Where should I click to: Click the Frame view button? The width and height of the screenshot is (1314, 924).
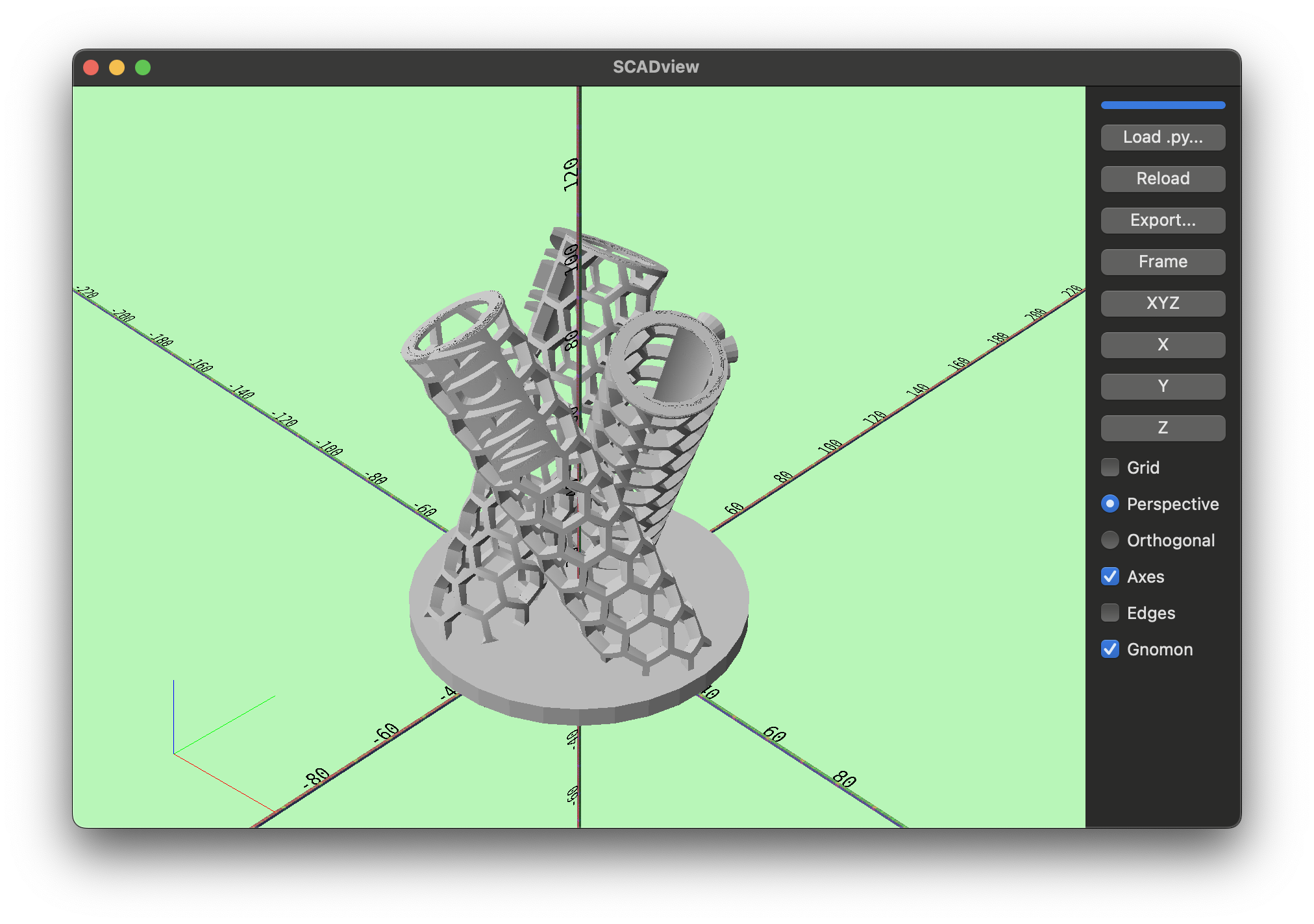point(1163,262)
